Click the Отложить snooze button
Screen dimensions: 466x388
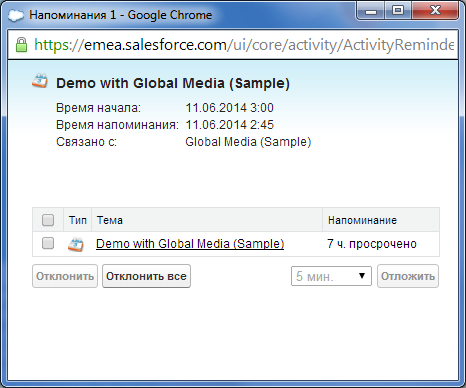(x=408, y=276)
